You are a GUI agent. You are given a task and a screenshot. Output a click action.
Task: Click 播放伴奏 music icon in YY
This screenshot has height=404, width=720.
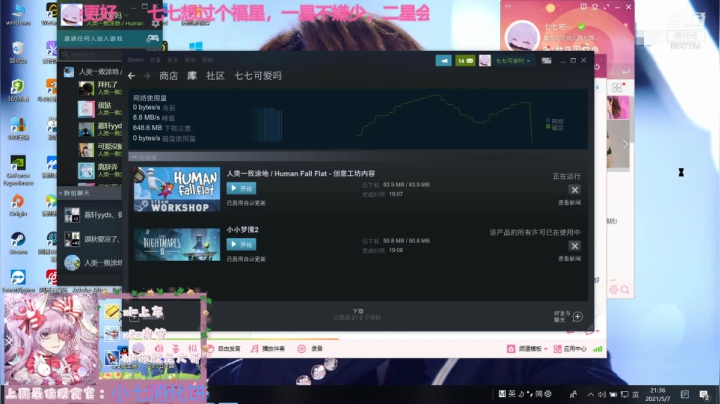coord(255,349)
